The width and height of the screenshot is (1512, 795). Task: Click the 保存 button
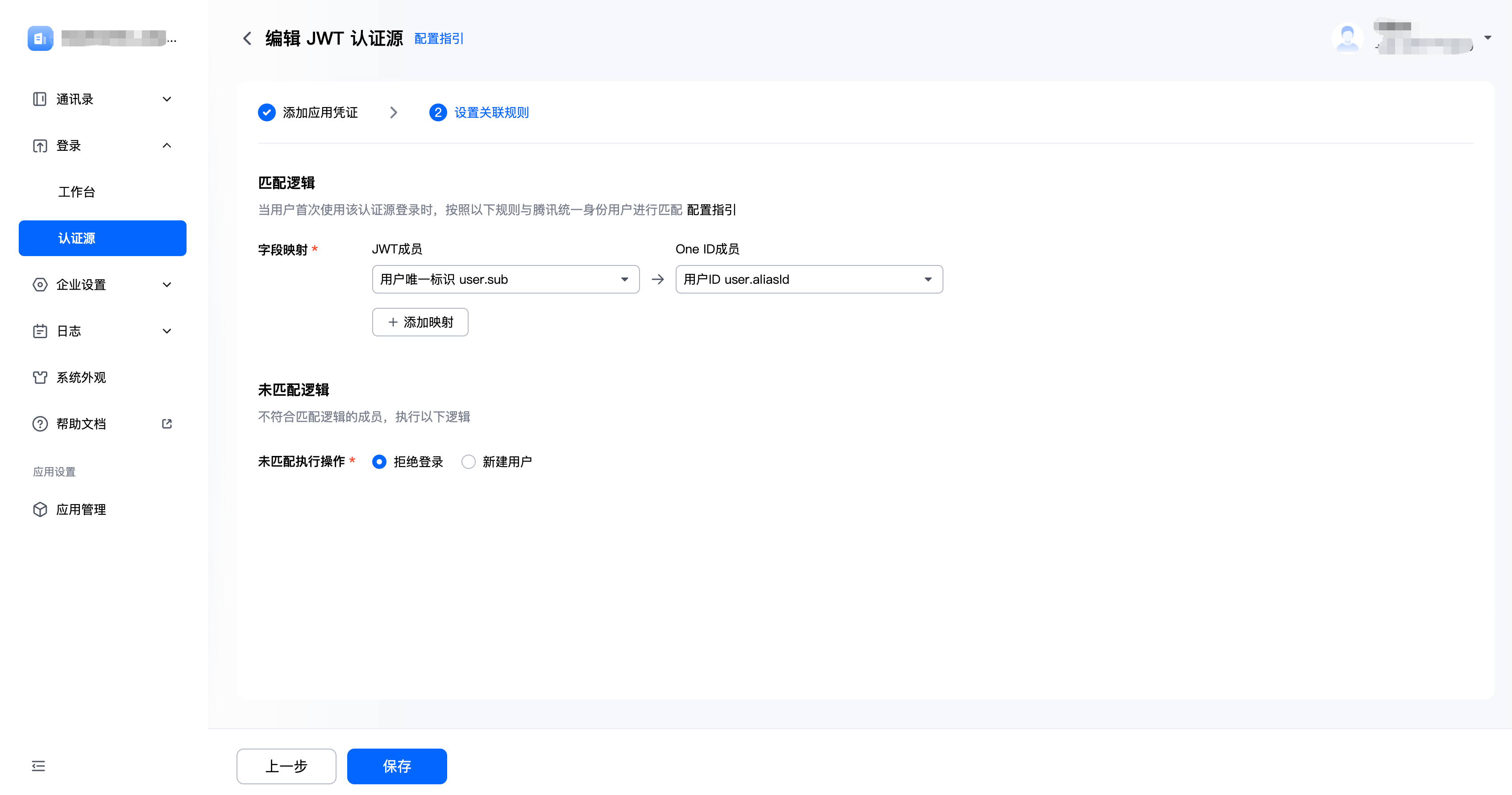397,766
